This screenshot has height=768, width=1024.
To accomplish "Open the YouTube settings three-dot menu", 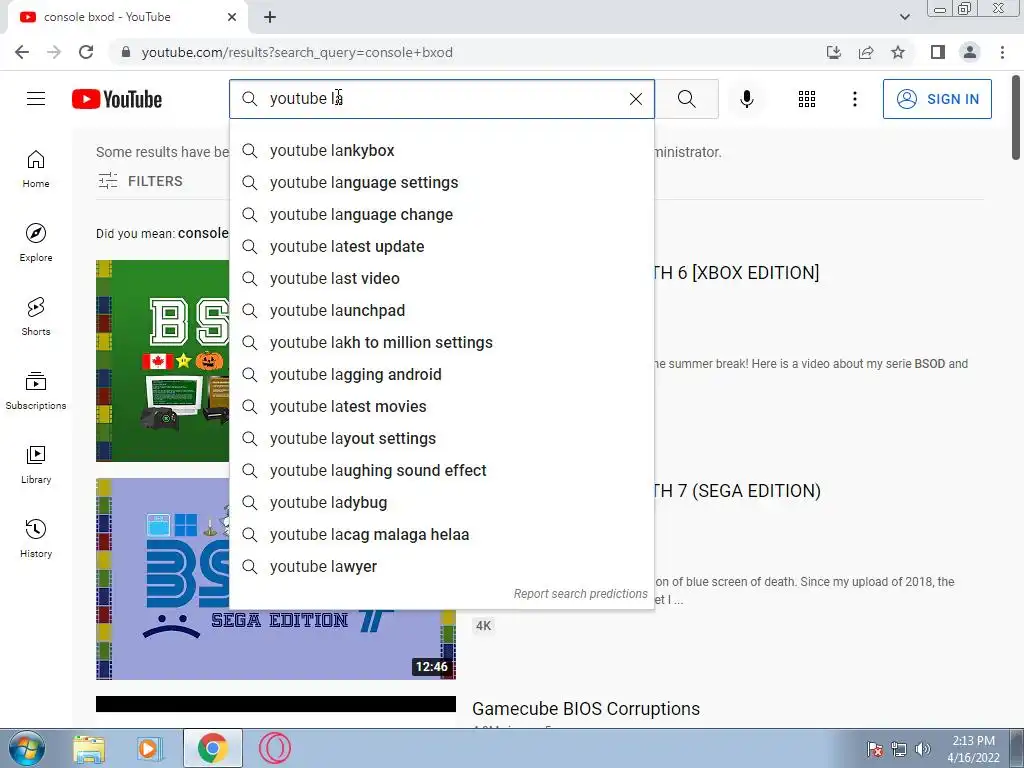I will point(854,99).
